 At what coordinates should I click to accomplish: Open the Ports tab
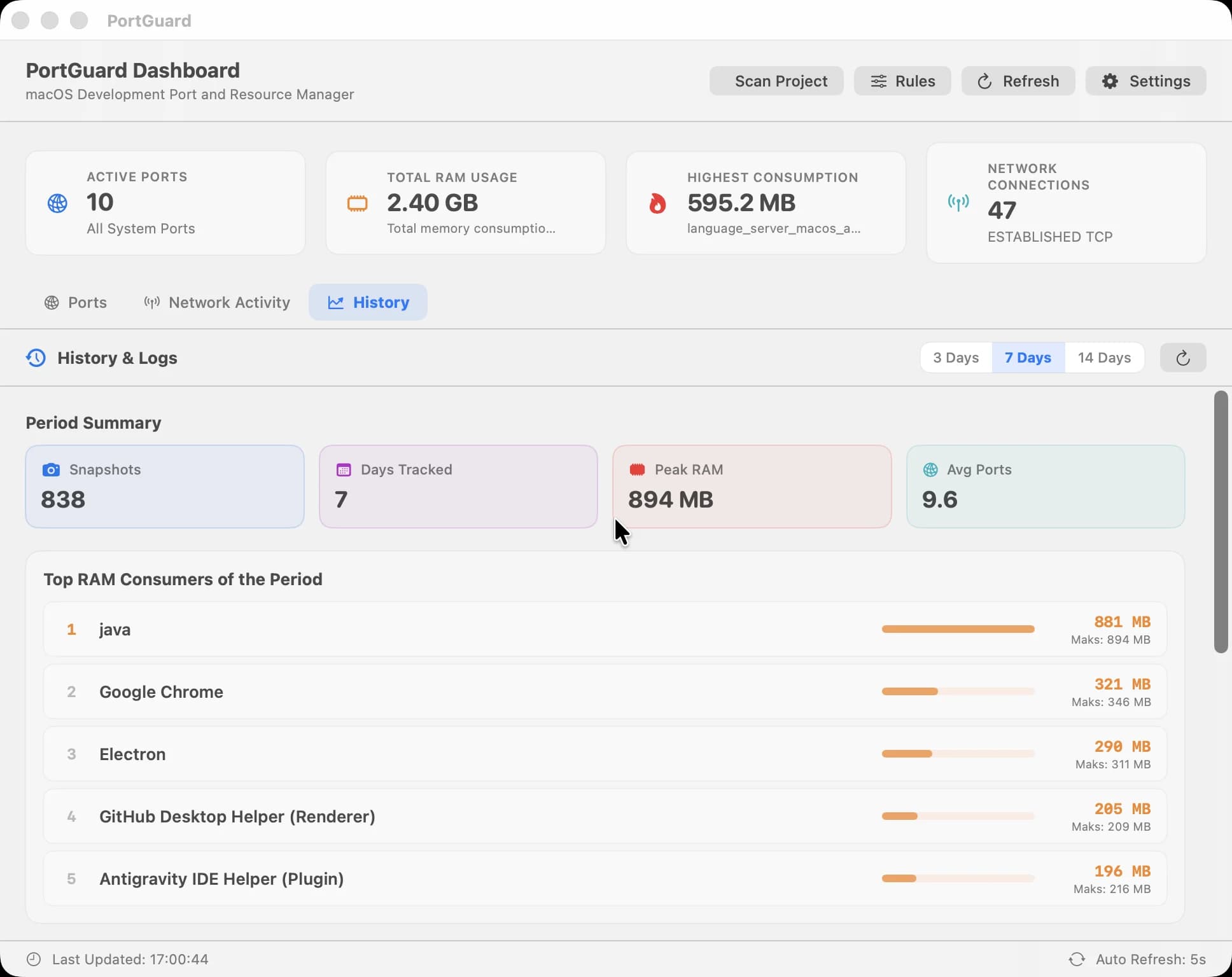[x=76, y=303]
